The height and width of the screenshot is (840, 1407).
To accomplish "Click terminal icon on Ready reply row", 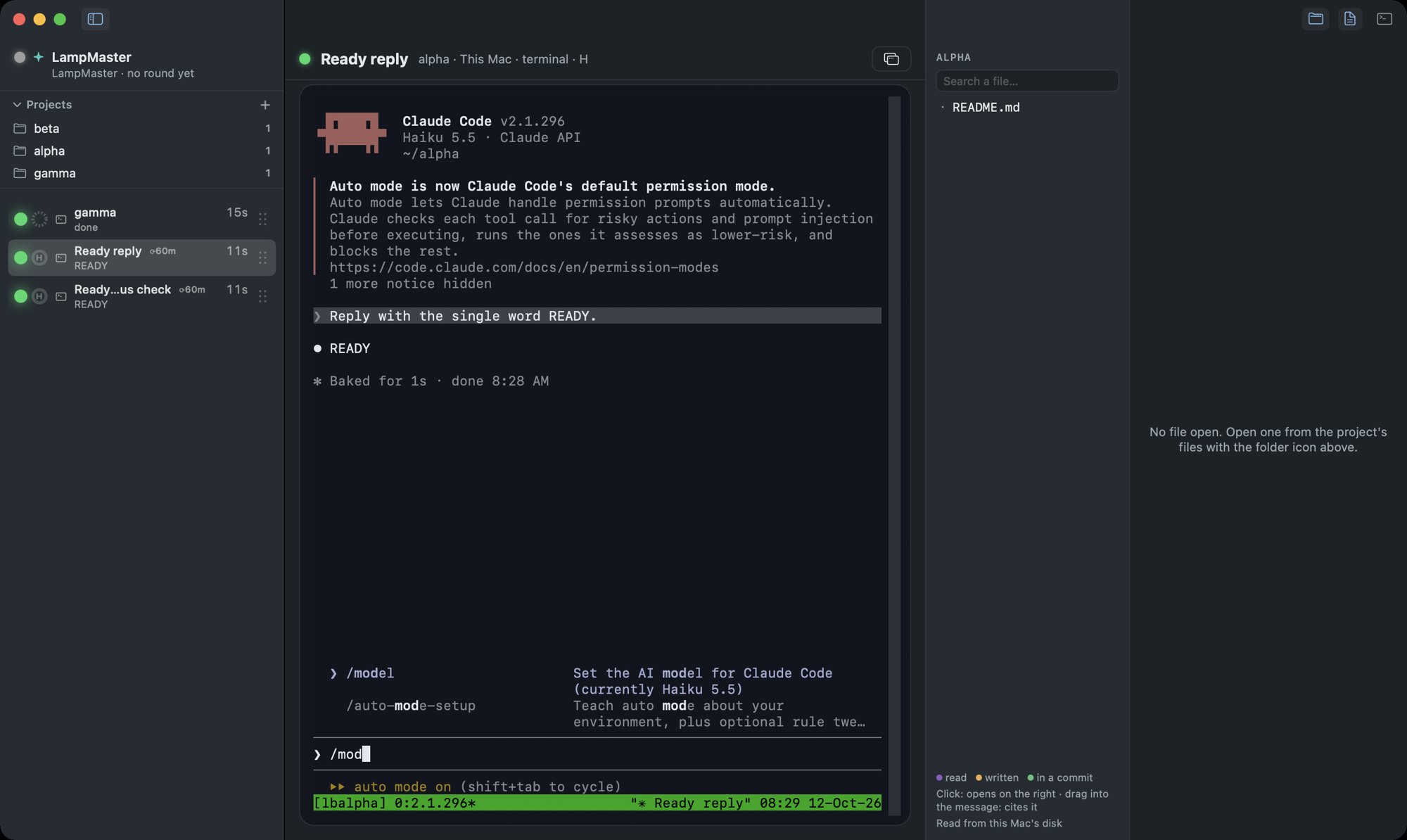I will pos(61,258).
